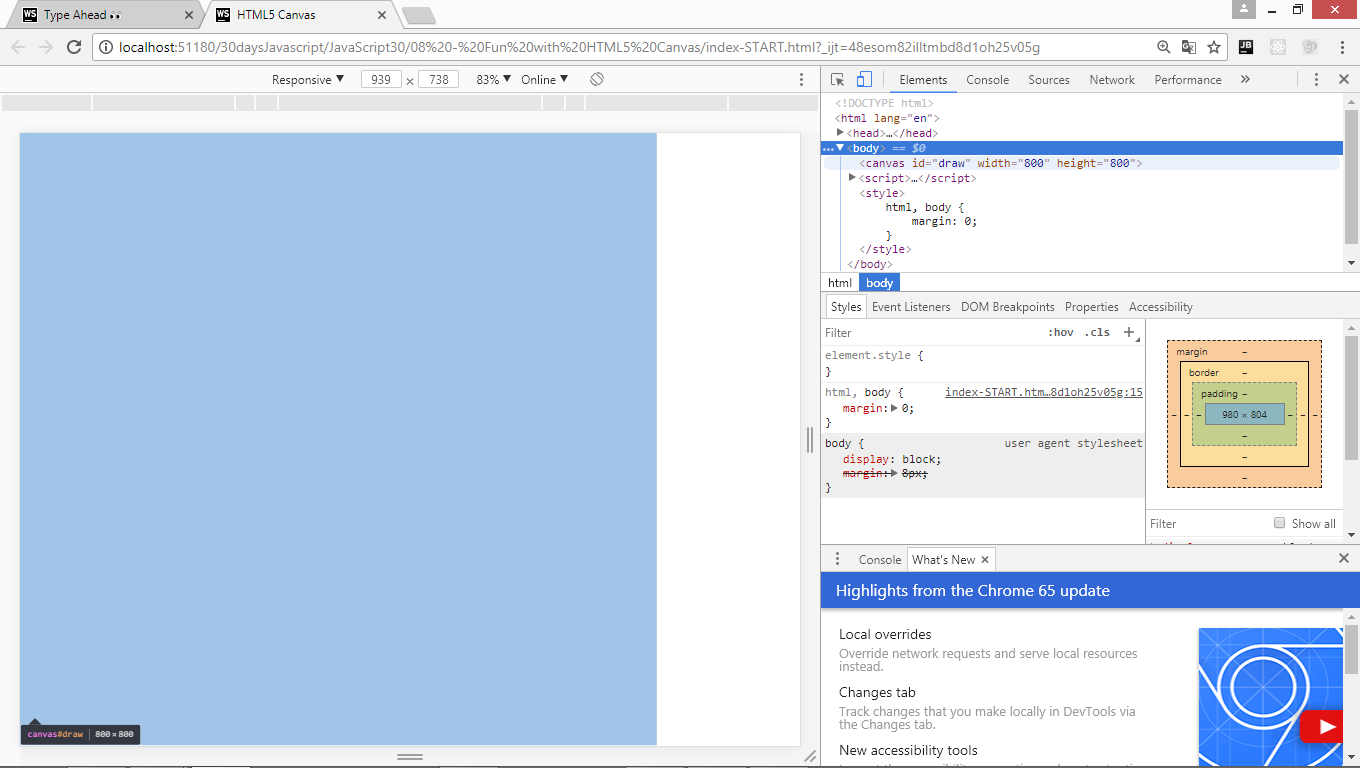The image size is (1360, 768).
Task: Click the viewport width input field
Action: point(381,79)
